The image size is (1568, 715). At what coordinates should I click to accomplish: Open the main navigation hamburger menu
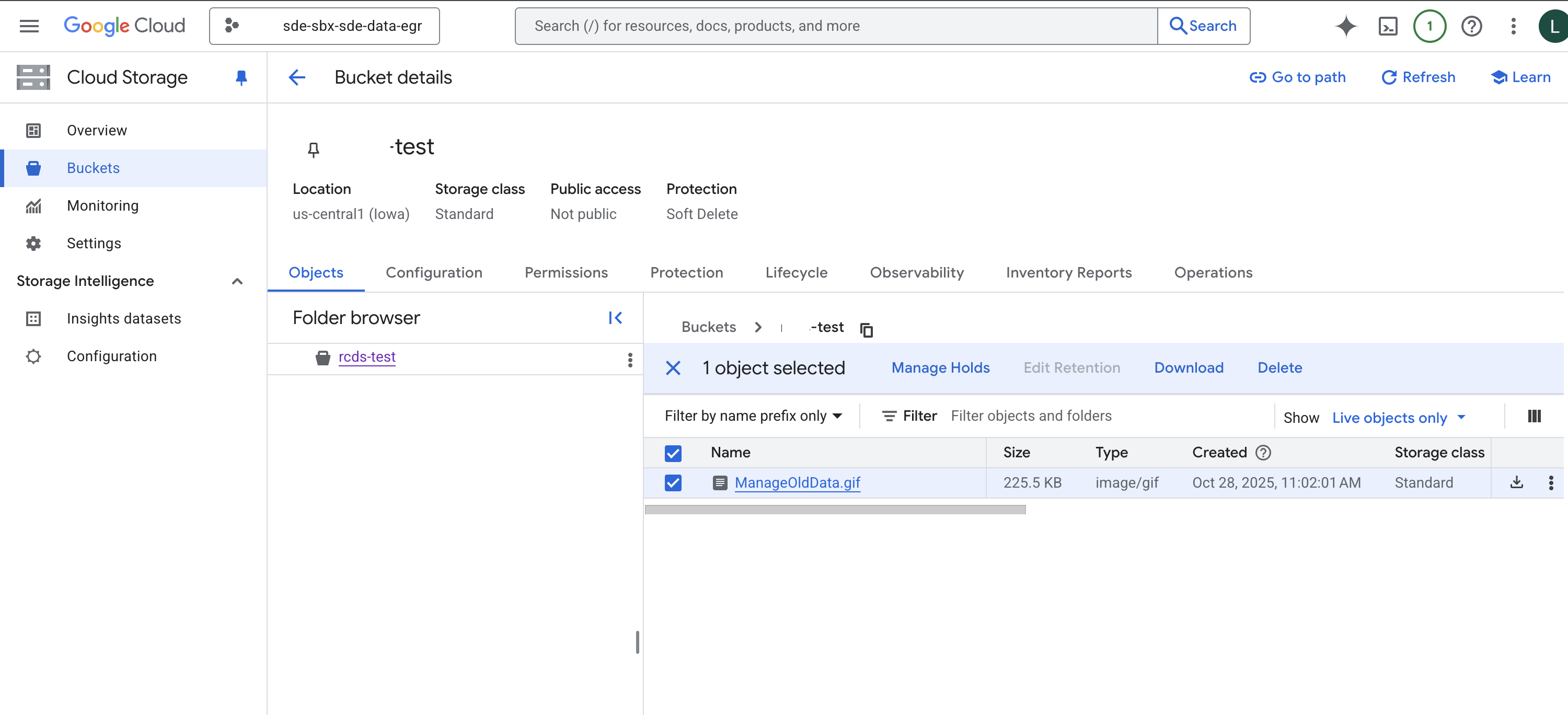29,26
